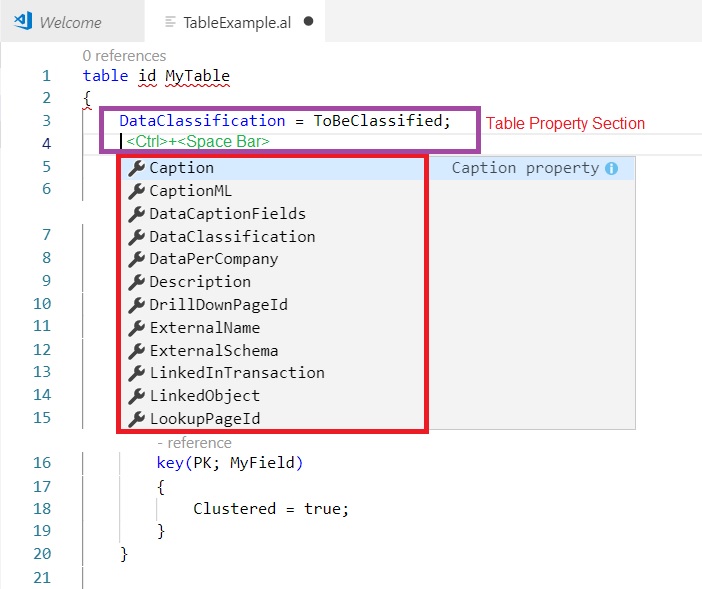Image resolution: width=702 pixels, height=589 pixels.
Task: Click the wrench icon beside ExternalSchema
Action: coord(137,350)
